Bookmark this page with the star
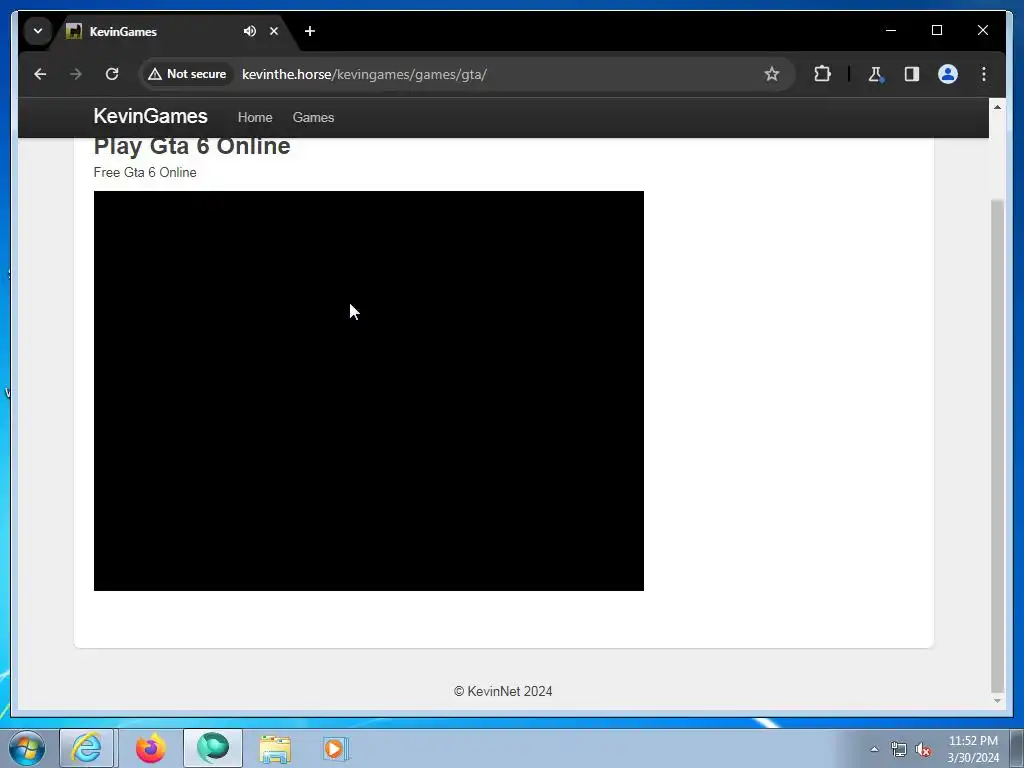The width and height of the screenshot is (1024, 768). pyautogui.click(x=772, y=74)
